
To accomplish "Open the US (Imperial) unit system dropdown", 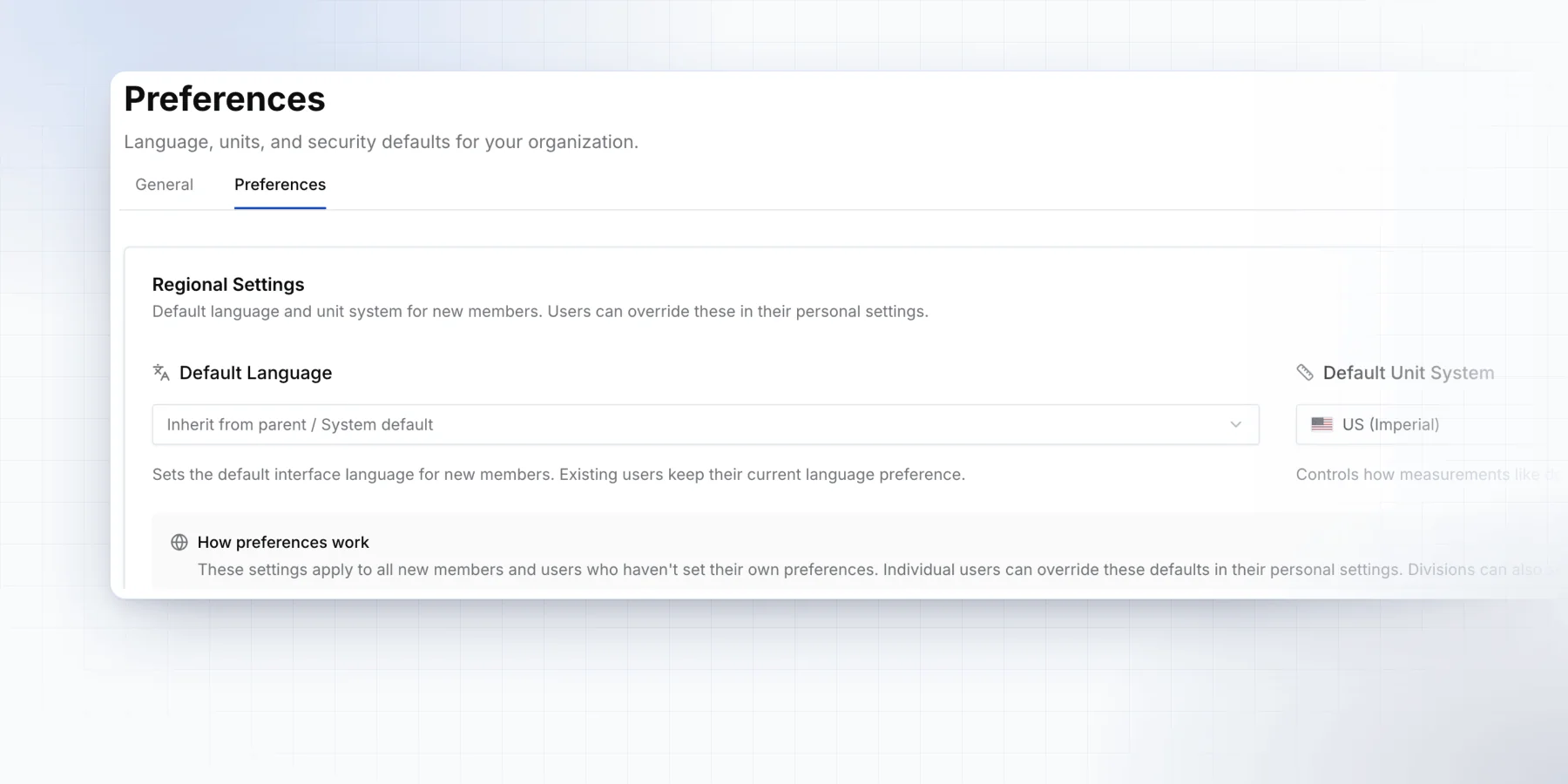I will 1431,424.
